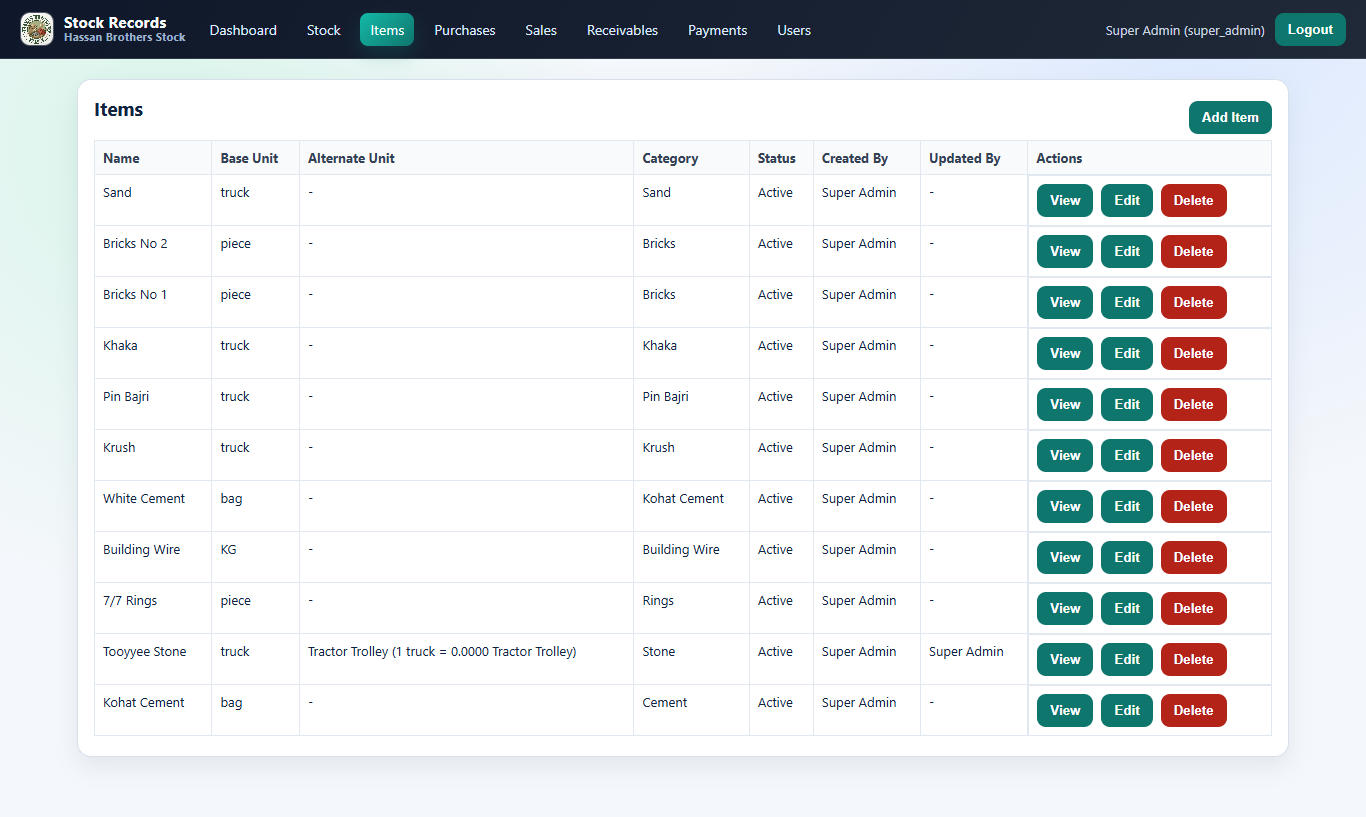Go to the Stock nav item

click(x=324, y=30)
